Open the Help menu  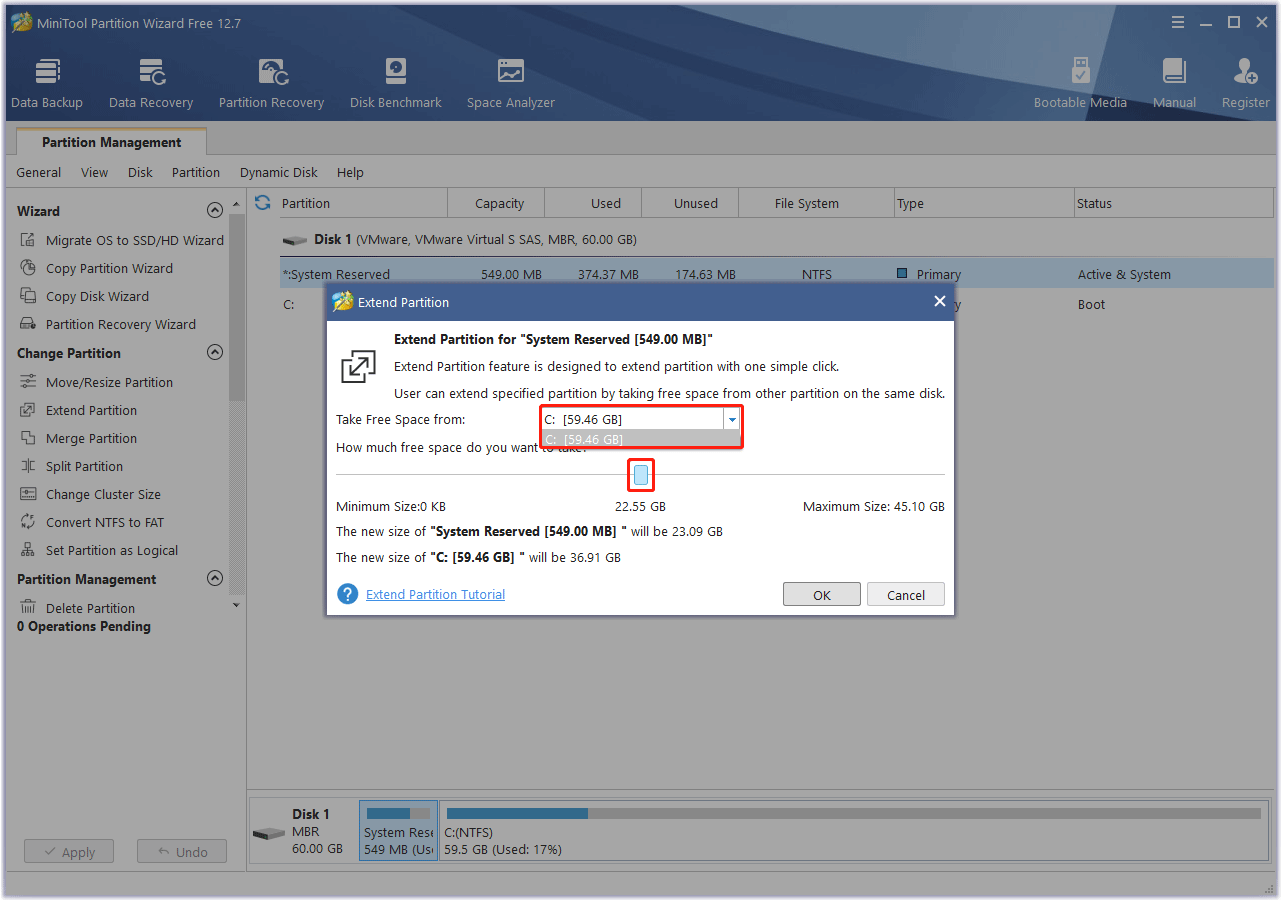tap(350, 172)
